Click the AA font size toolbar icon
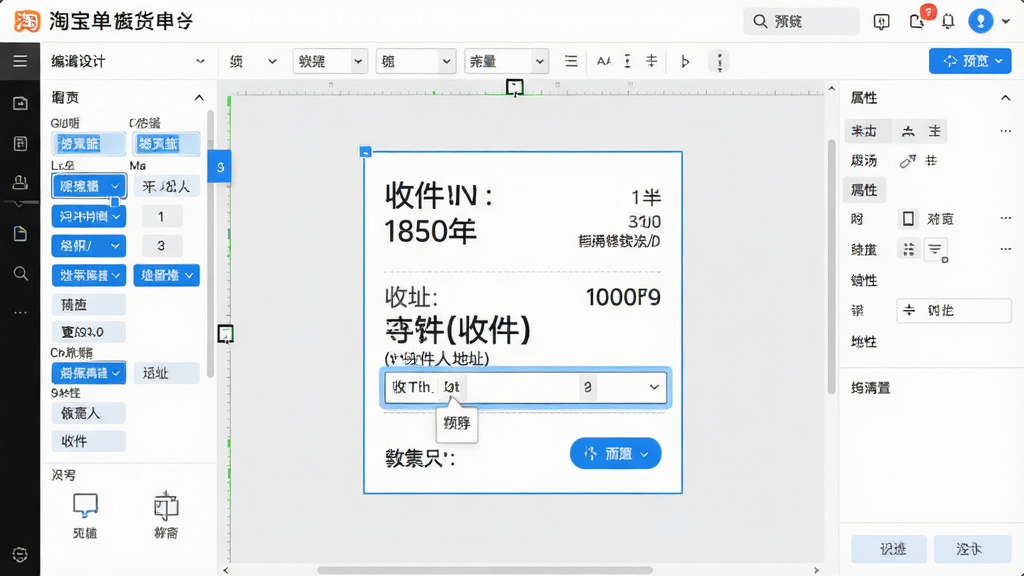This screenshot has width=1024, height=576. tap(603, 61)
